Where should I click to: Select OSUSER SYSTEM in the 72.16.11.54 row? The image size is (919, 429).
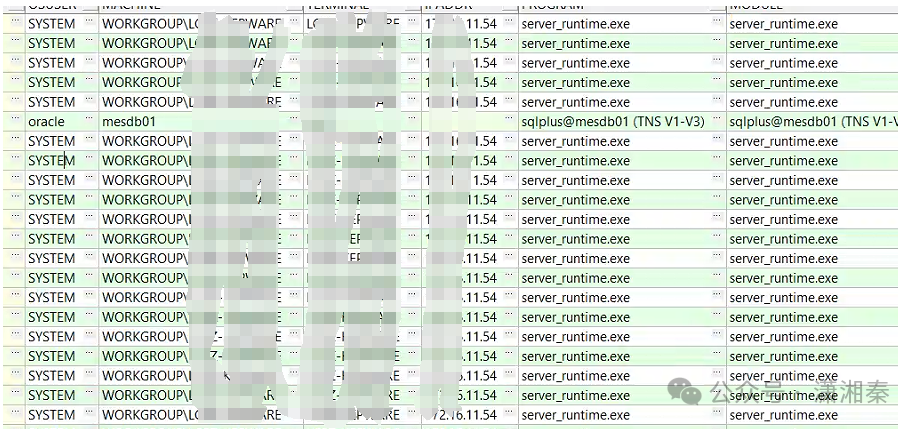(x=55, y=416)
